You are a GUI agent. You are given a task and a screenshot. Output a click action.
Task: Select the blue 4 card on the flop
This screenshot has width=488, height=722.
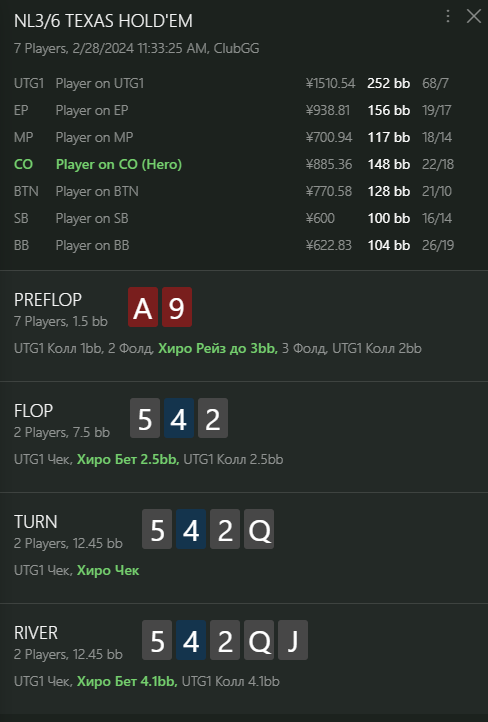coord(179,418)
